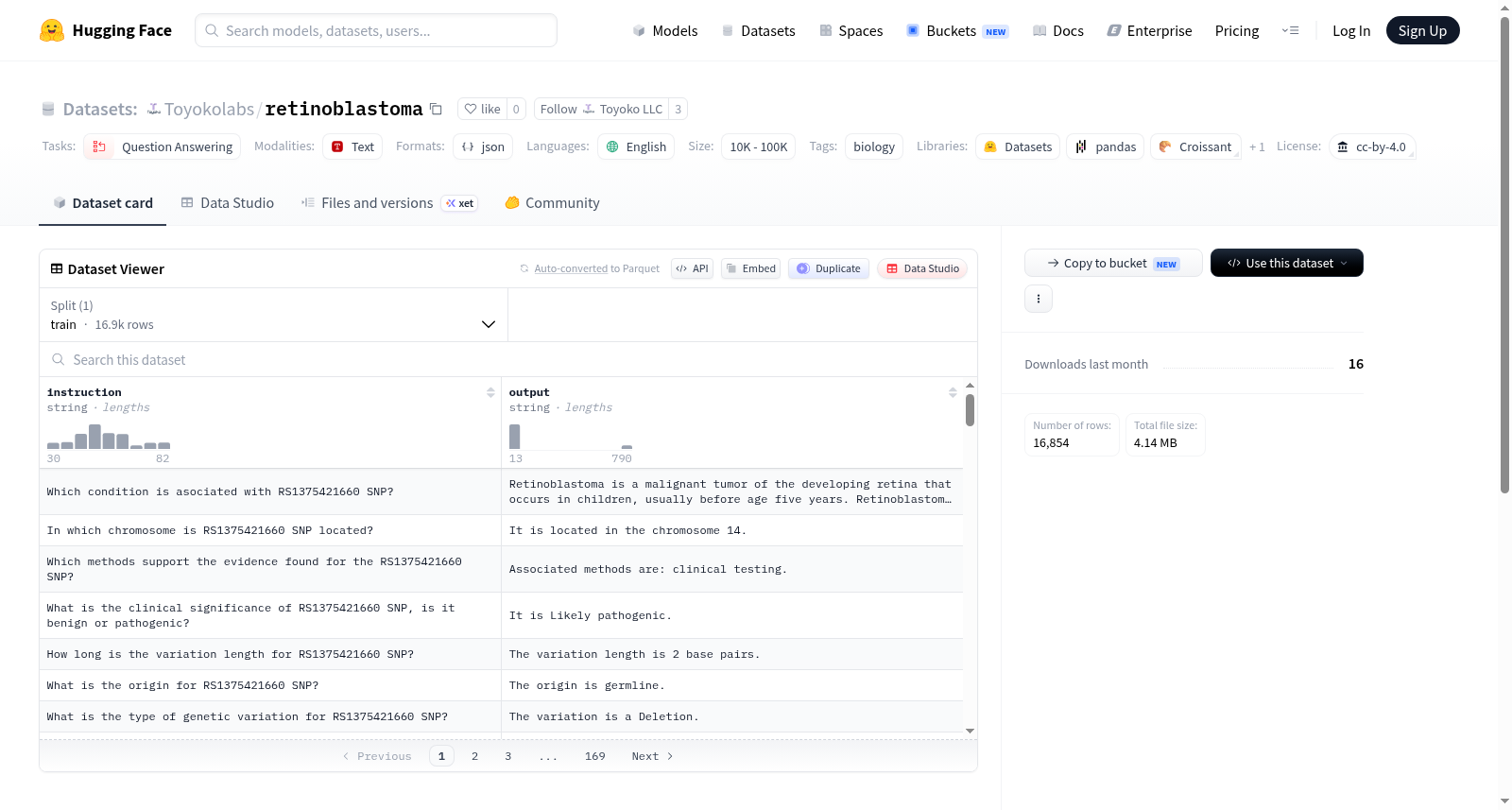Focus the Search this dataset field
The height and width of the screenshot is (810, 1512).
tap(508, 359)
